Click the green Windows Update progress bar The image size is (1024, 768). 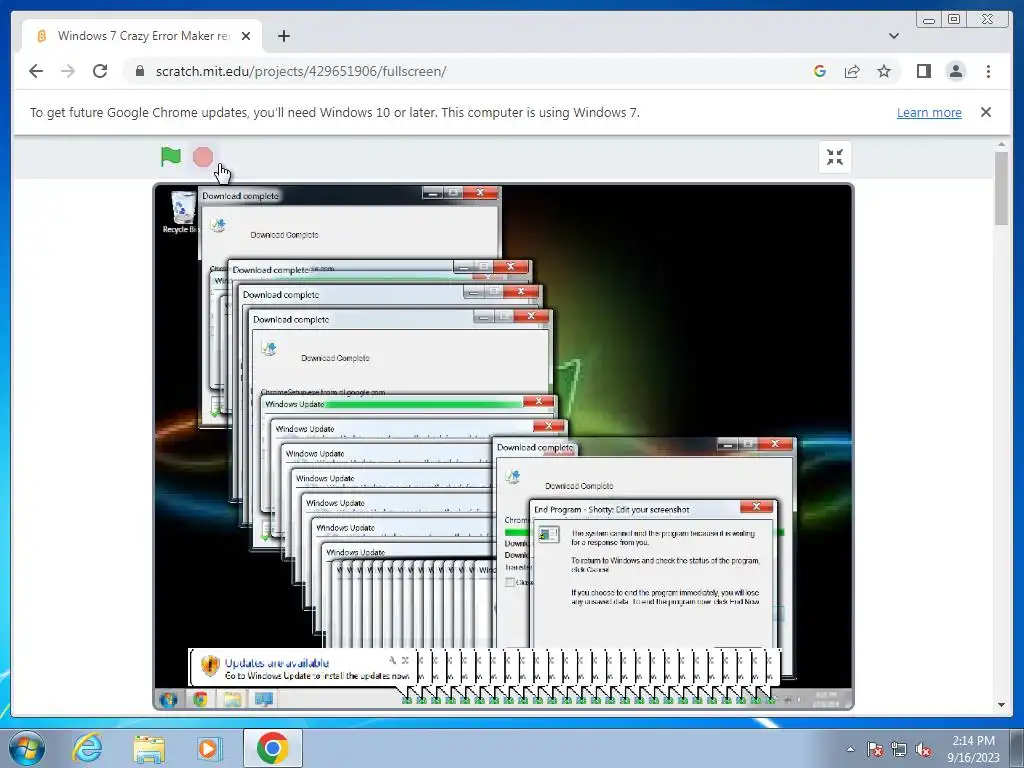coord(423,404)
